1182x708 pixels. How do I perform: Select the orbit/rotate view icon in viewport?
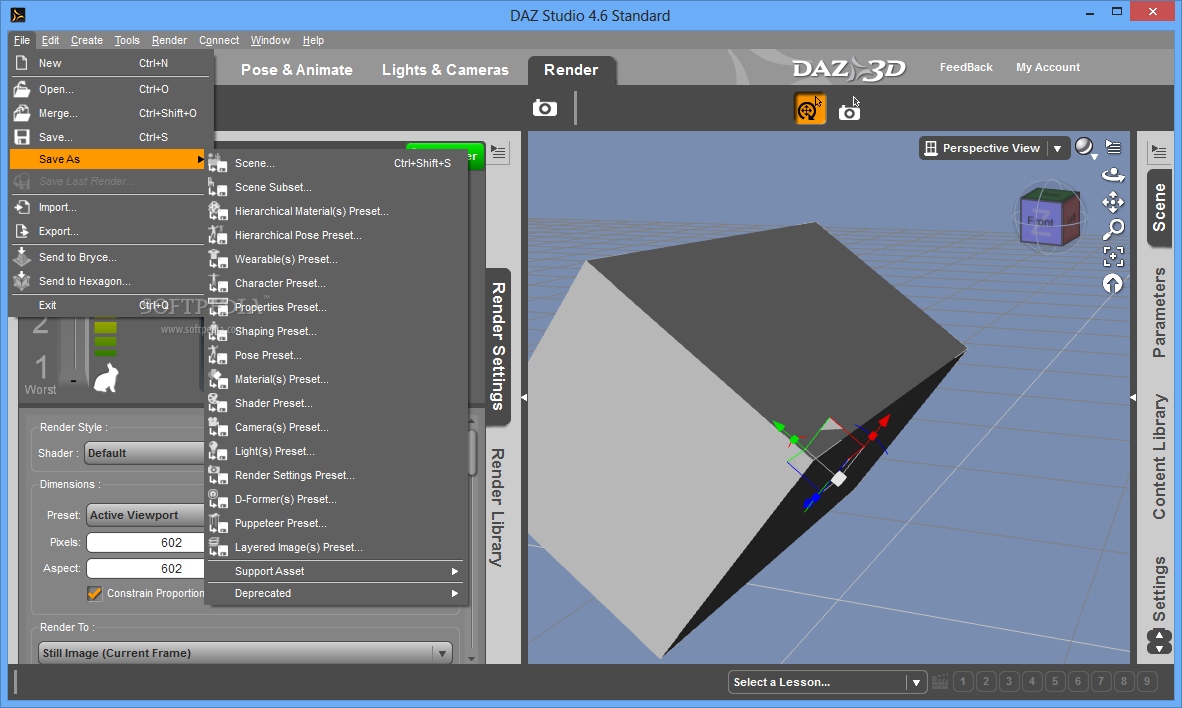1113,176
